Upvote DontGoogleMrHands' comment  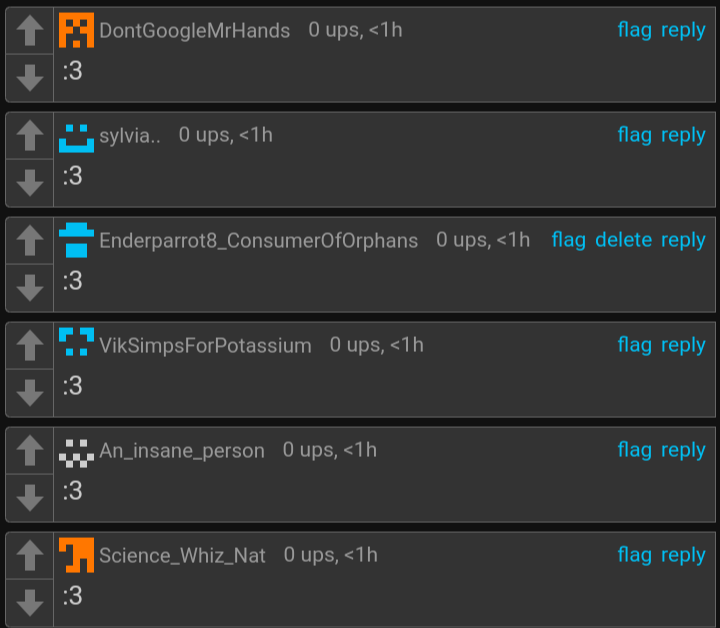coord(30,31)
